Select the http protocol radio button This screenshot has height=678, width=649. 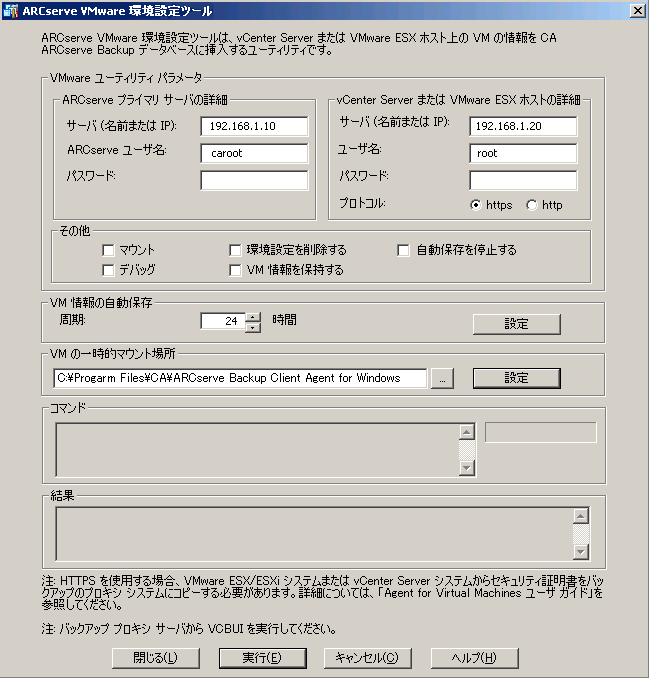532,205
